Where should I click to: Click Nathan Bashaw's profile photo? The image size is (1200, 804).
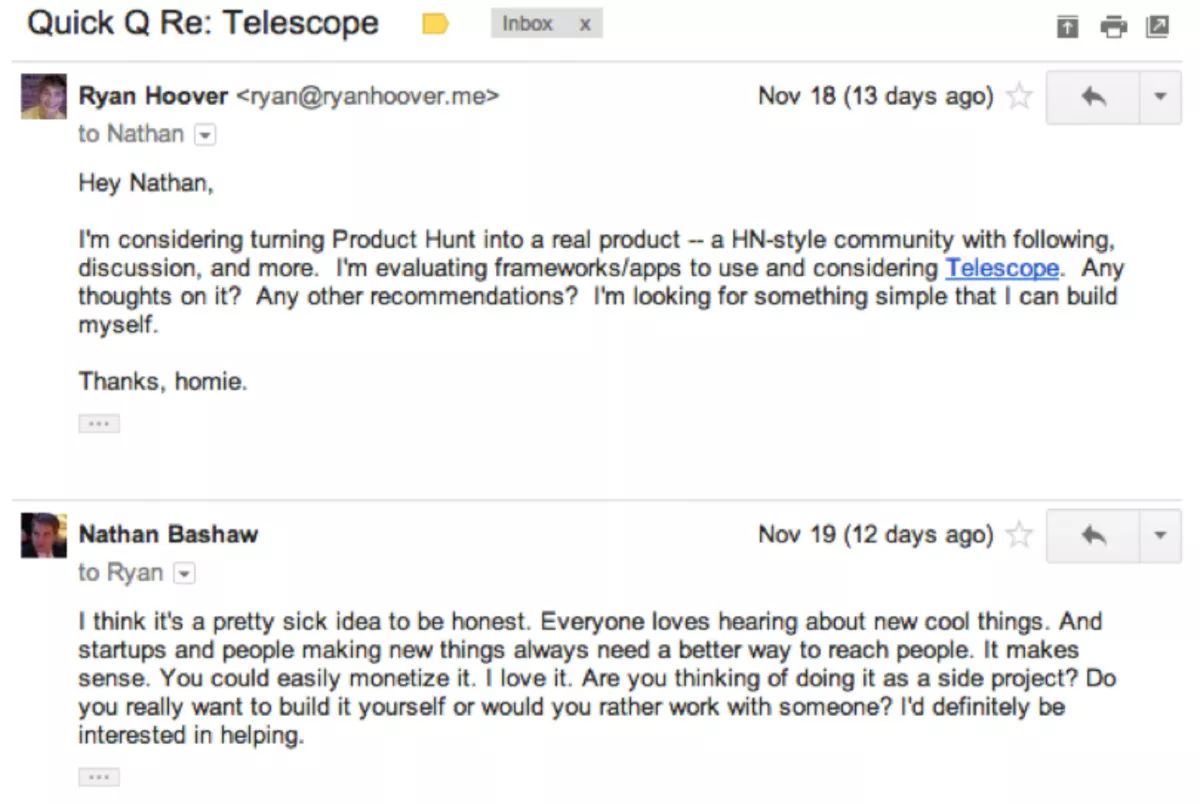[44, 536]
